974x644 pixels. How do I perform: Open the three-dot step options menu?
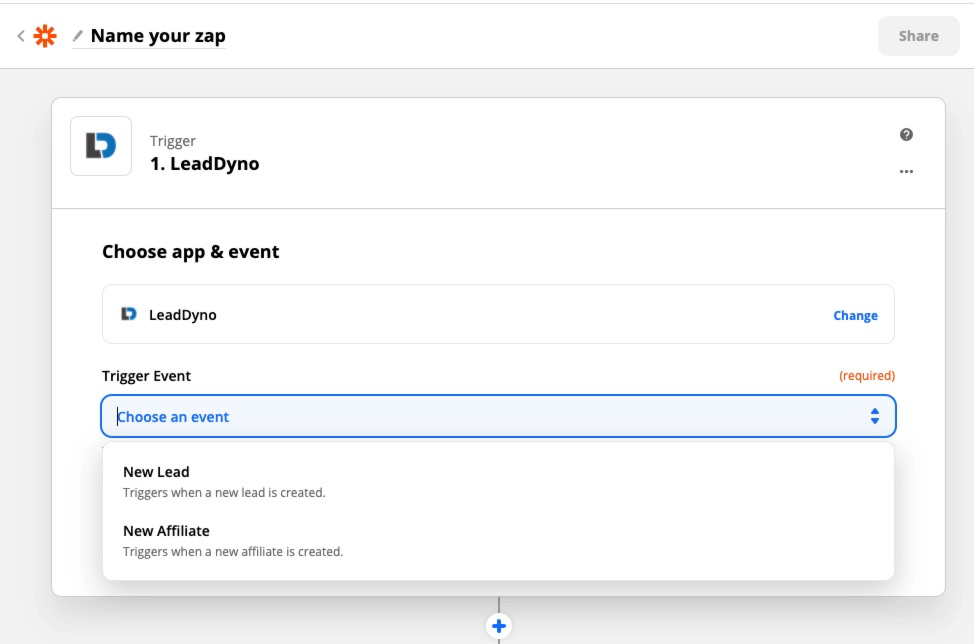click(x=906, y=171)
